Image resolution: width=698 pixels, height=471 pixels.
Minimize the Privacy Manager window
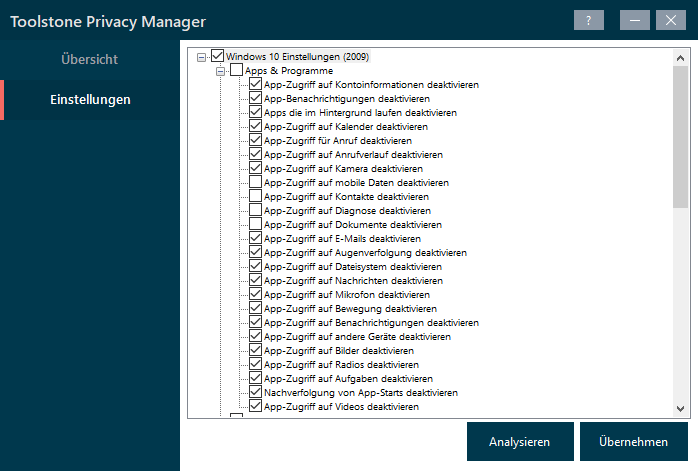634,20
